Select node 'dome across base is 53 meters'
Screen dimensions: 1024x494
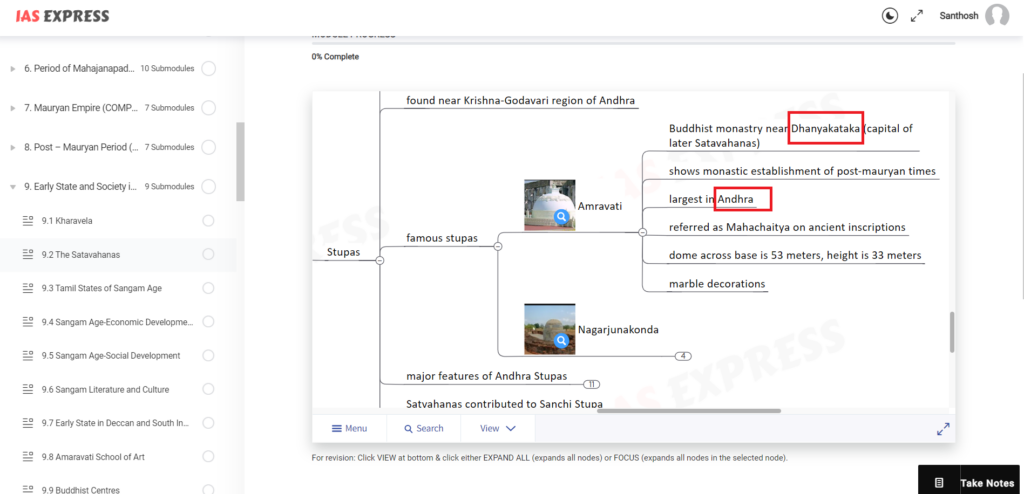[x=795, y=255]
